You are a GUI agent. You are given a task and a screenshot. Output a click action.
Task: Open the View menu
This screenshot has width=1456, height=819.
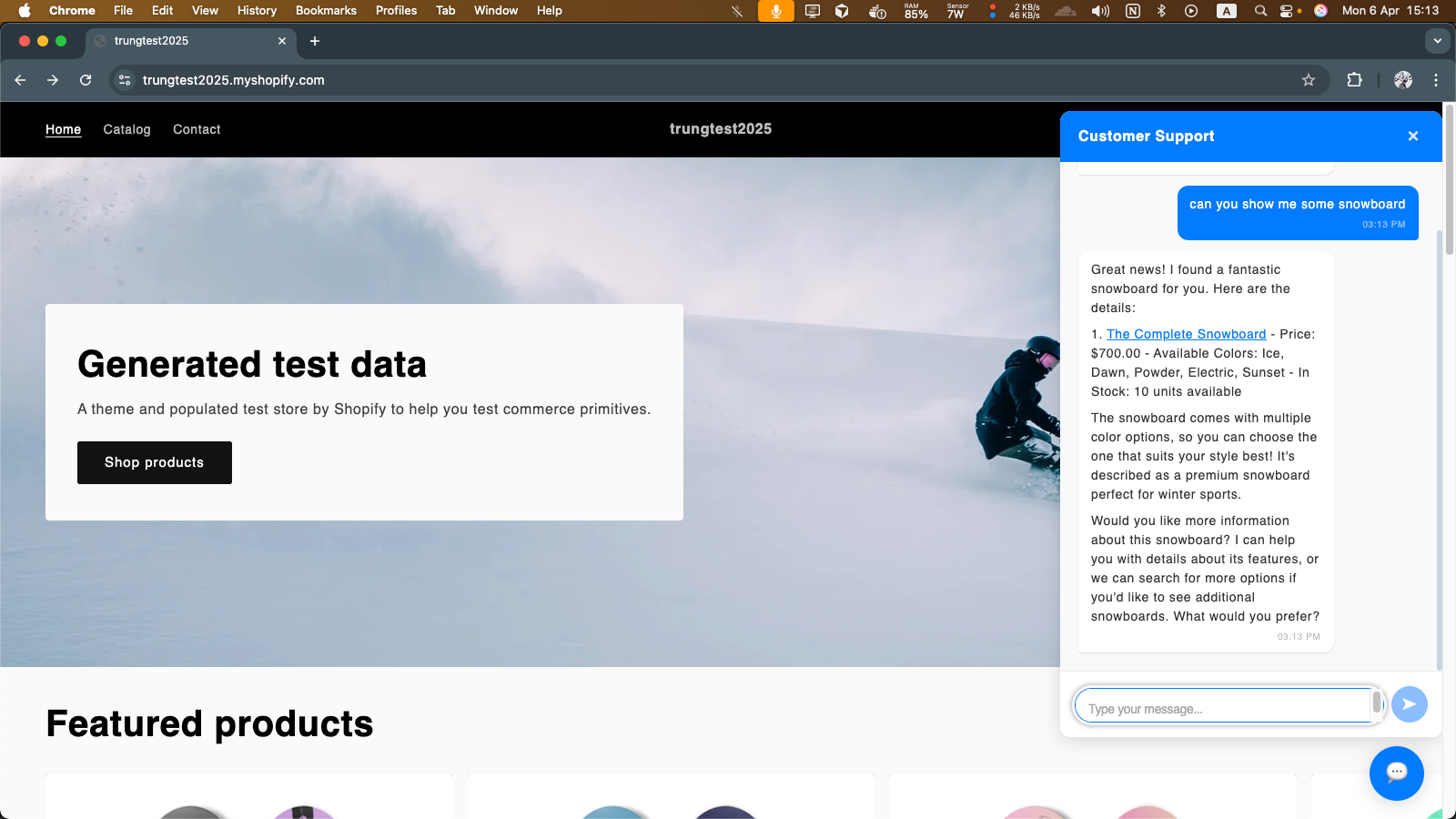tap(205, 11)
